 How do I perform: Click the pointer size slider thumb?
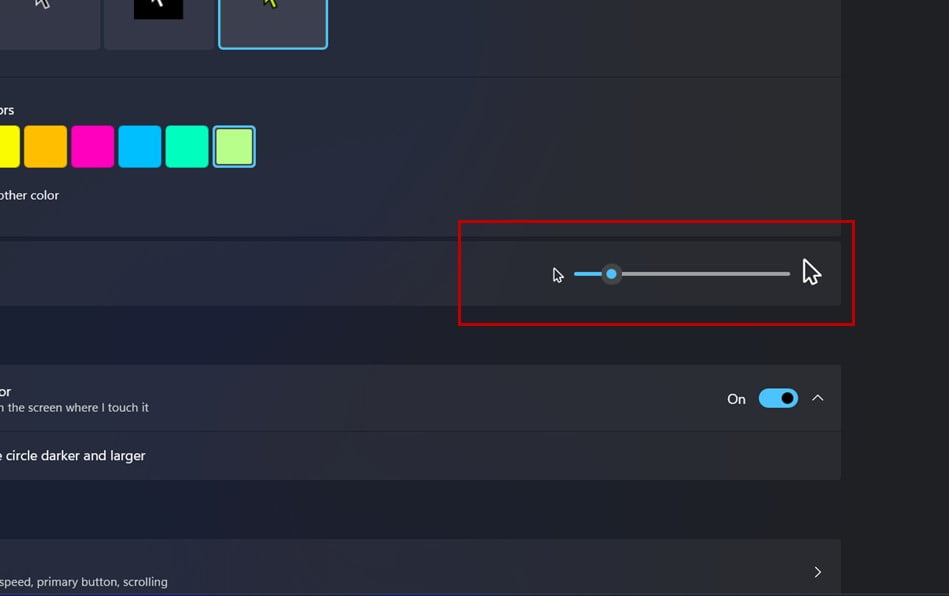click(x=611, y=274)
